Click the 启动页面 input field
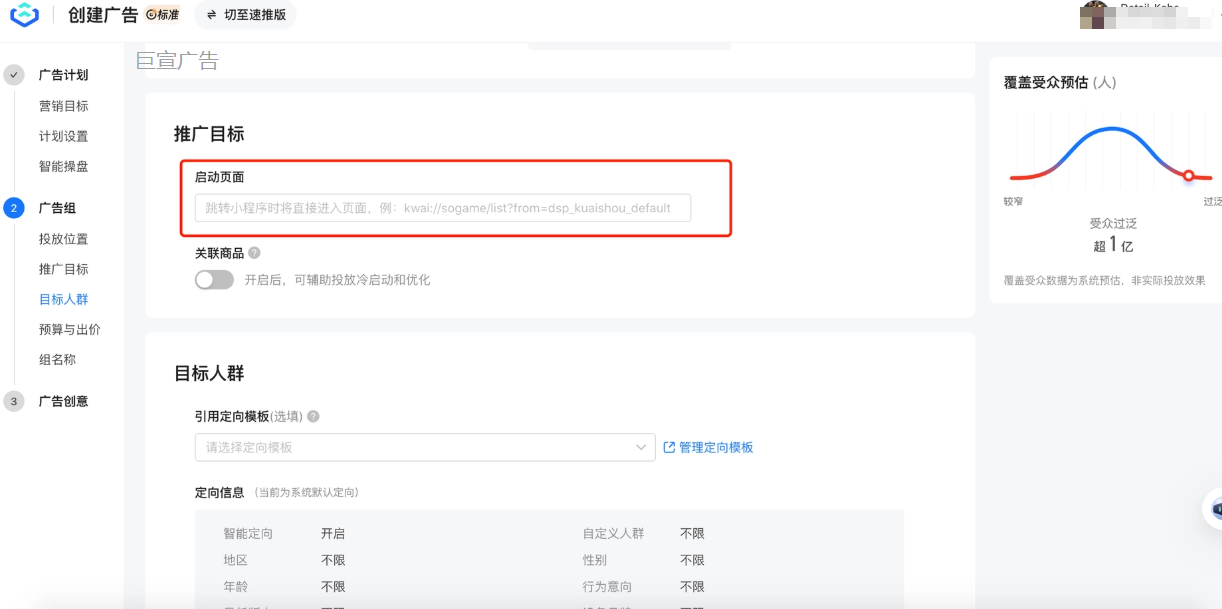The image size is (1222, 609). tap(444, 208)
